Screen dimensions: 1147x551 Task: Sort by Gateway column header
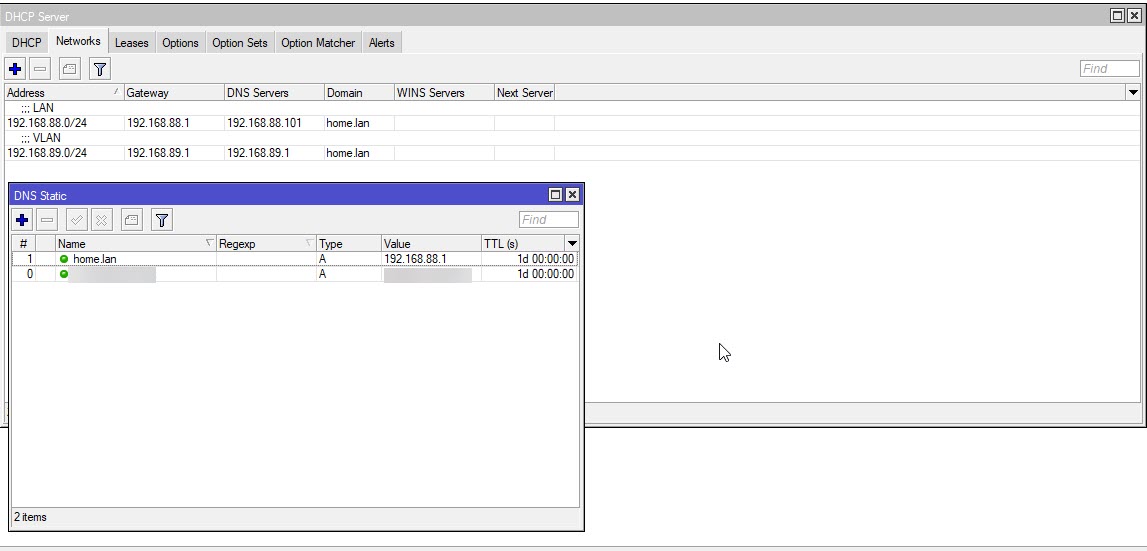pos(174,93)
